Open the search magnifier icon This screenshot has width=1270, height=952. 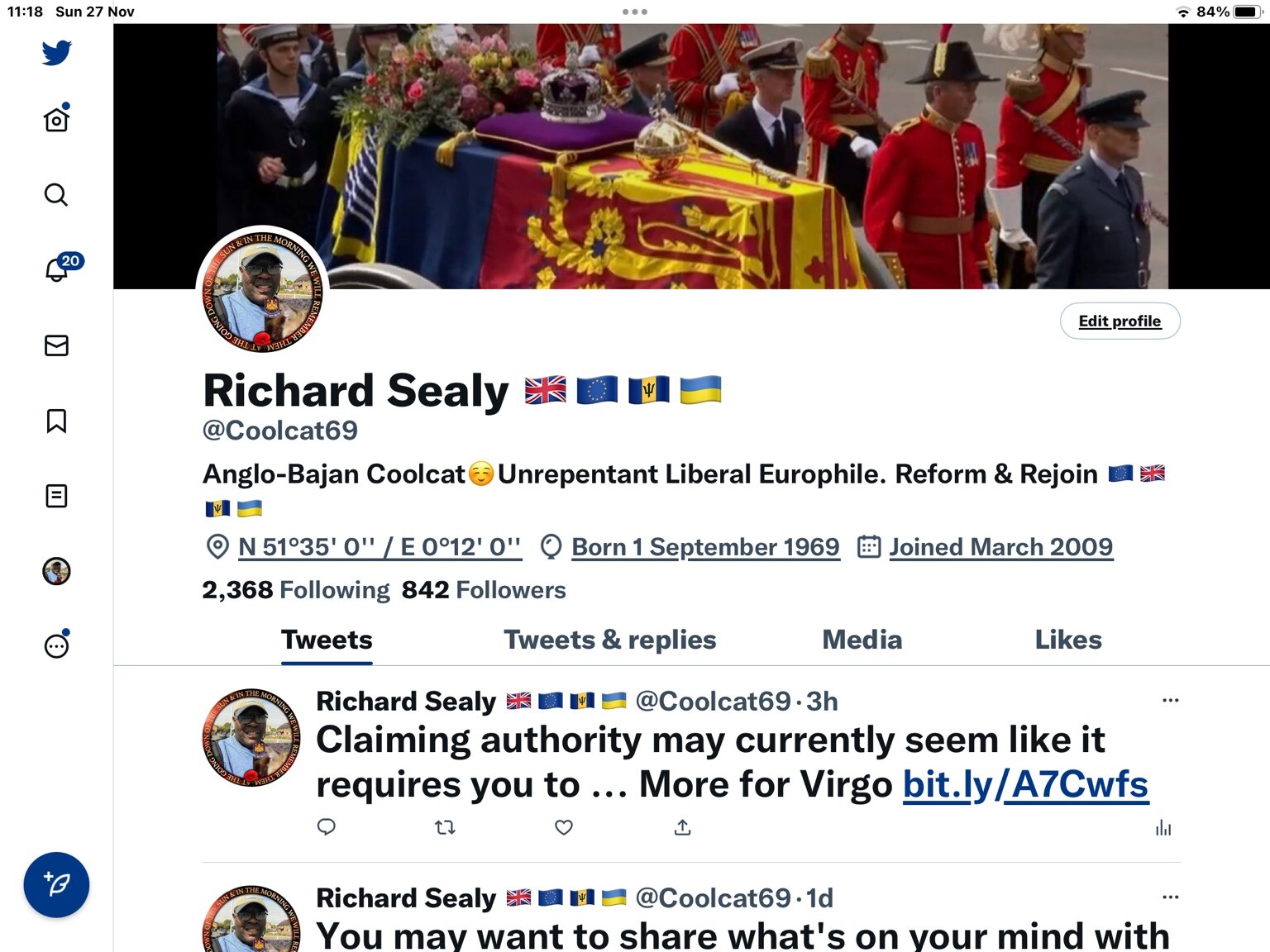pyautogui.click(x=56, y=195)
